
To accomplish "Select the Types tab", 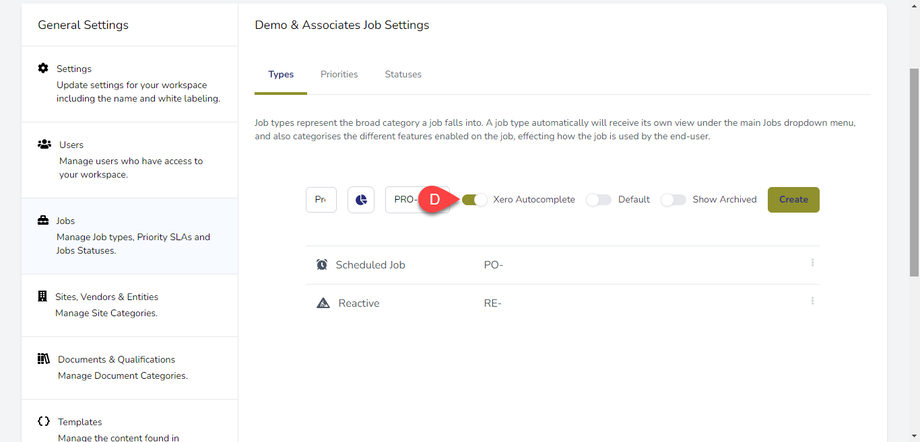I will coord(281,74).
